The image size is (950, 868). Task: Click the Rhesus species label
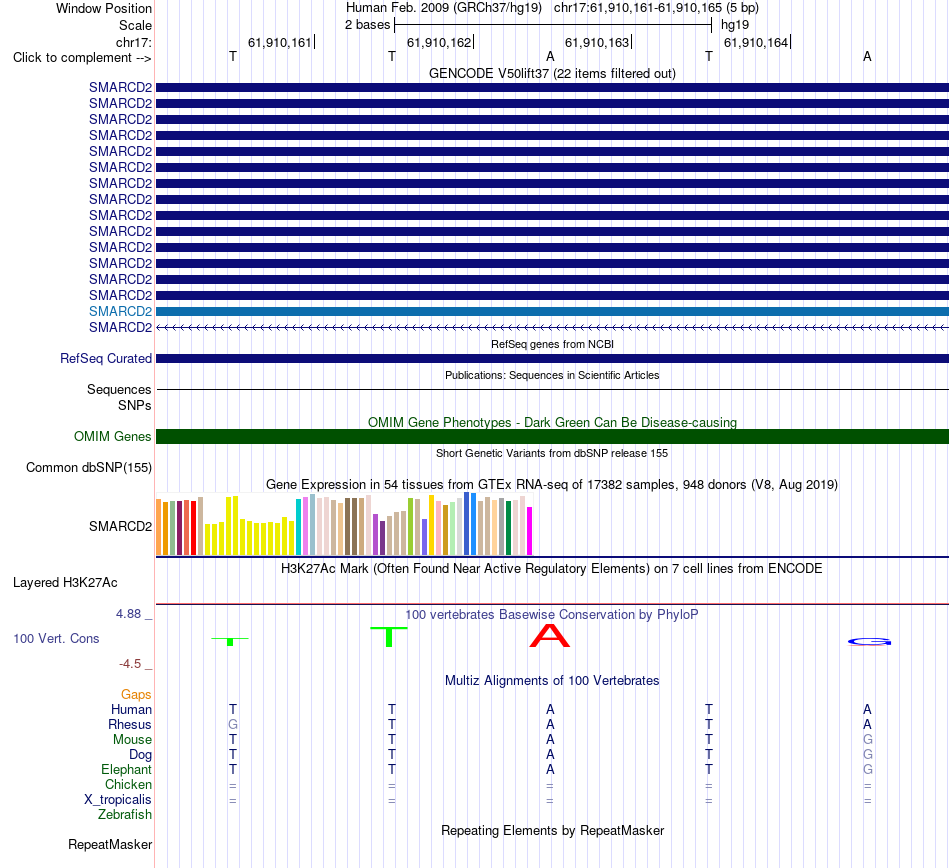pos(130,724)
